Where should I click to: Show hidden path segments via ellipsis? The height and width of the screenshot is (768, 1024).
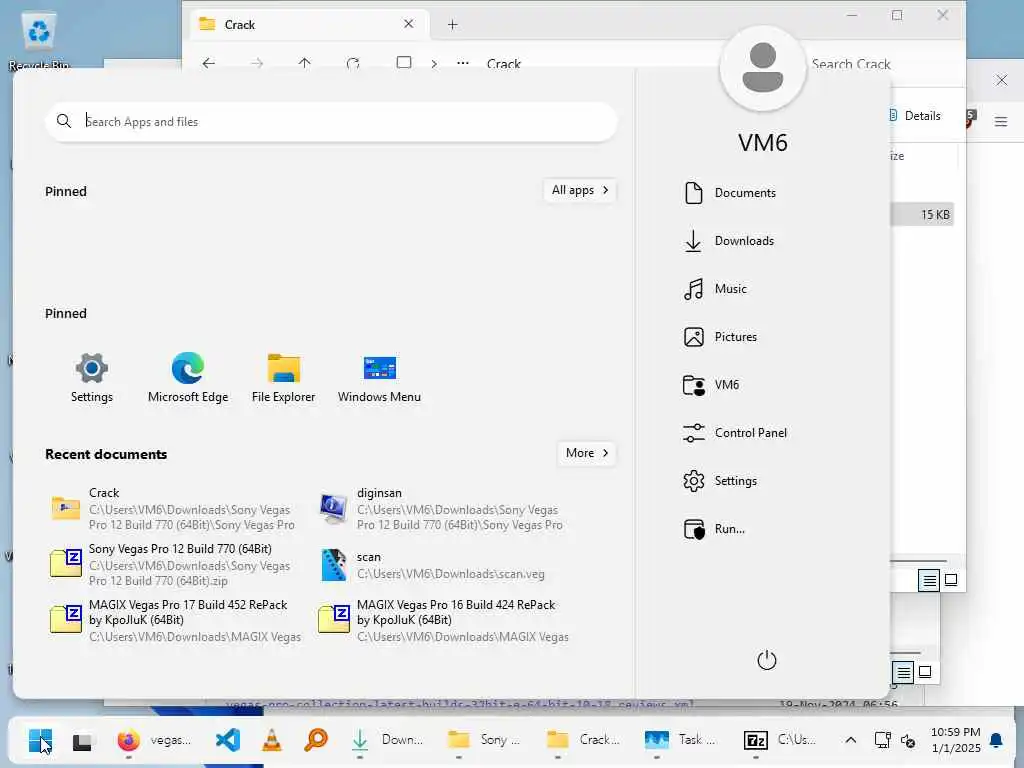coord(462,63)
